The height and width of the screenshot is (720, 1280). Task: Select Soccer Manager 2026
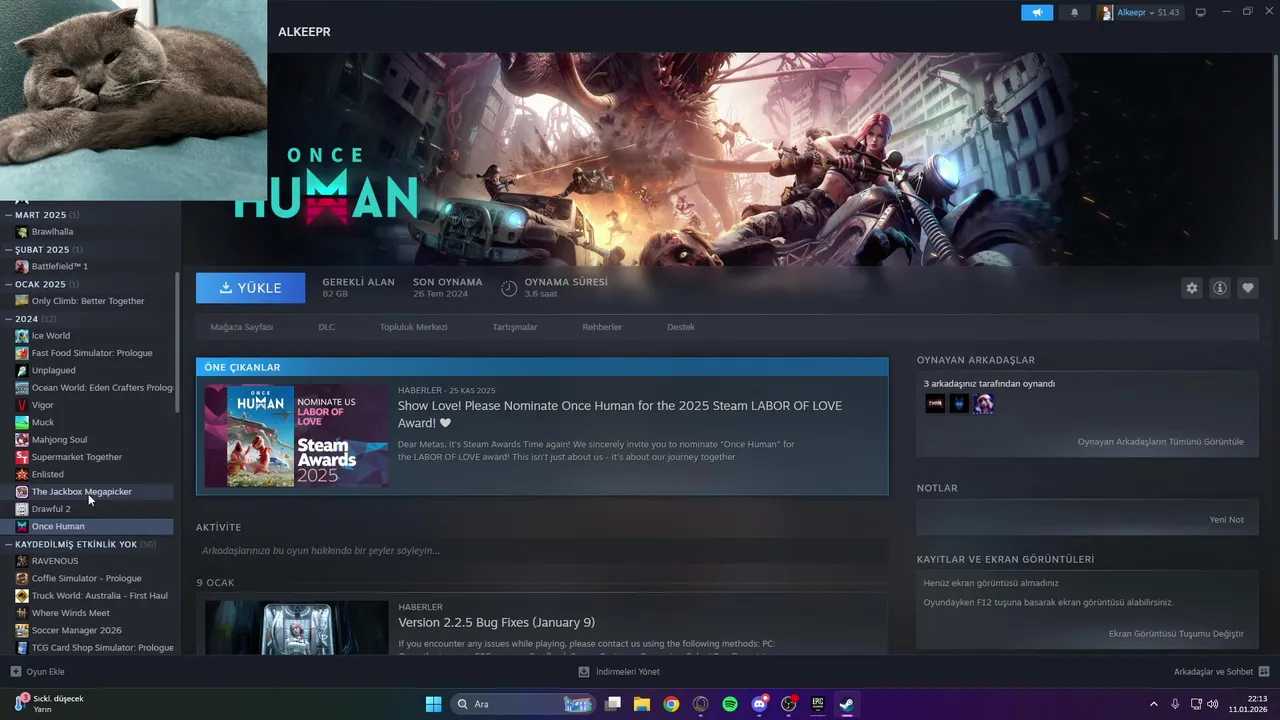tap(87, 630)
